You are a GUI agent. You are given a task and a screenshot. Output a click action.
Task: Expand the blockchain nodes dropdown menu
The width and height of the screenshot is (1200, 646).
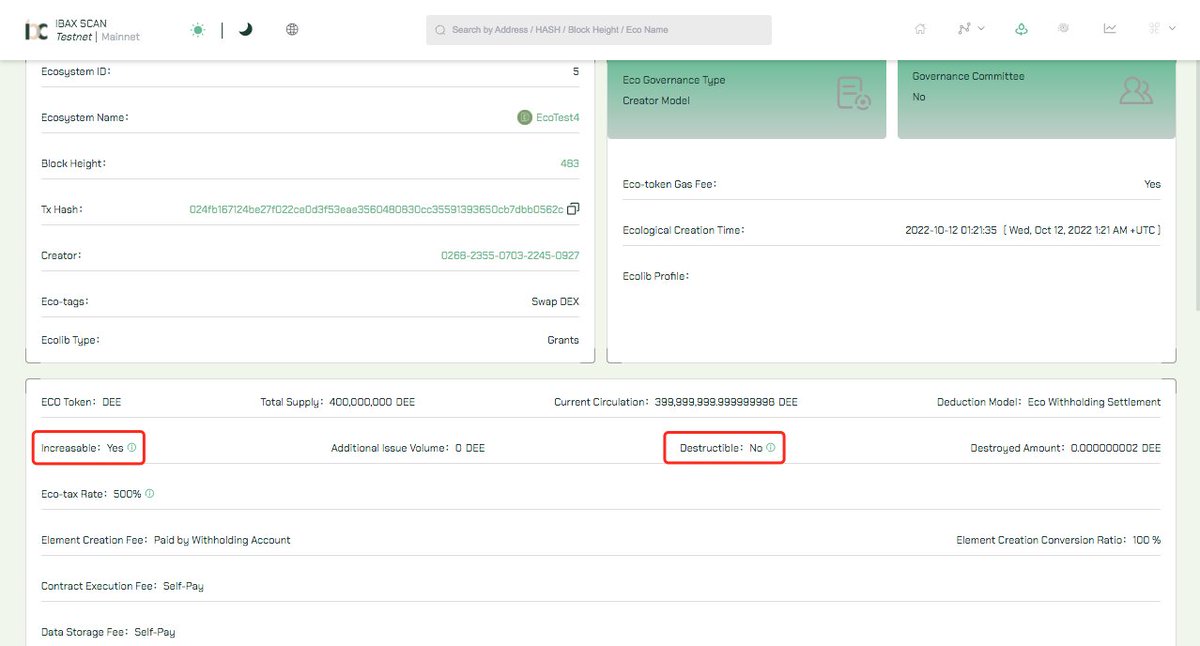coord(970,29)
